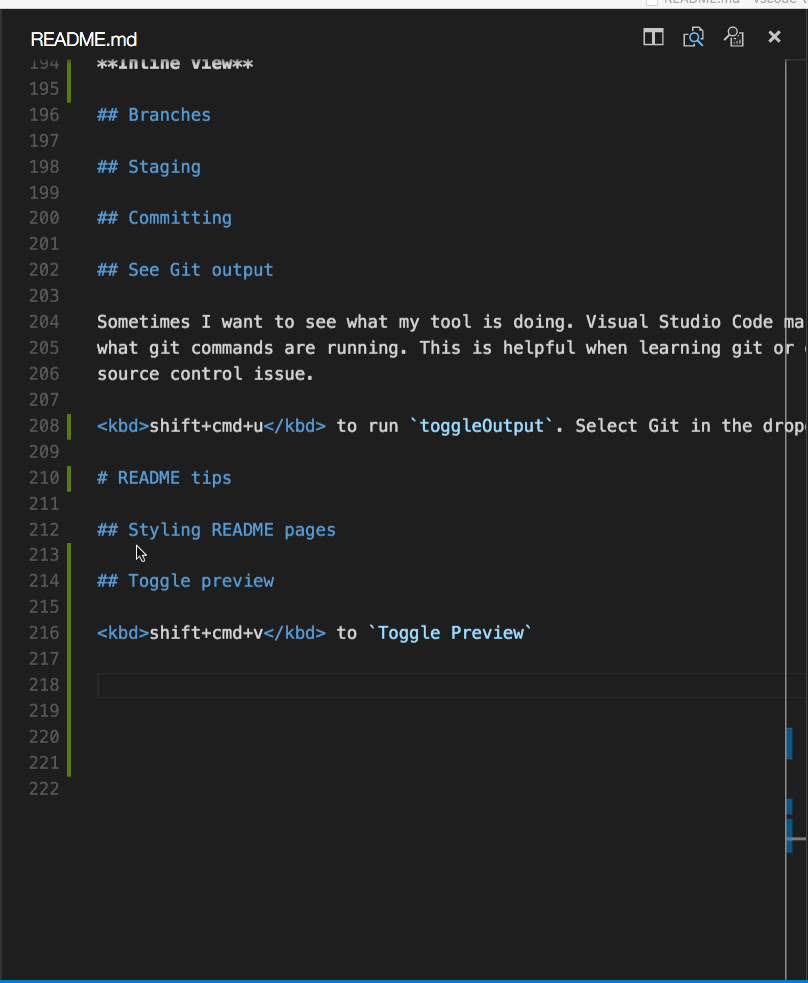Click the Open Changes preview icon
This screenshot has width=808, height=983.
pyautogui.click(x=733, y=37)
